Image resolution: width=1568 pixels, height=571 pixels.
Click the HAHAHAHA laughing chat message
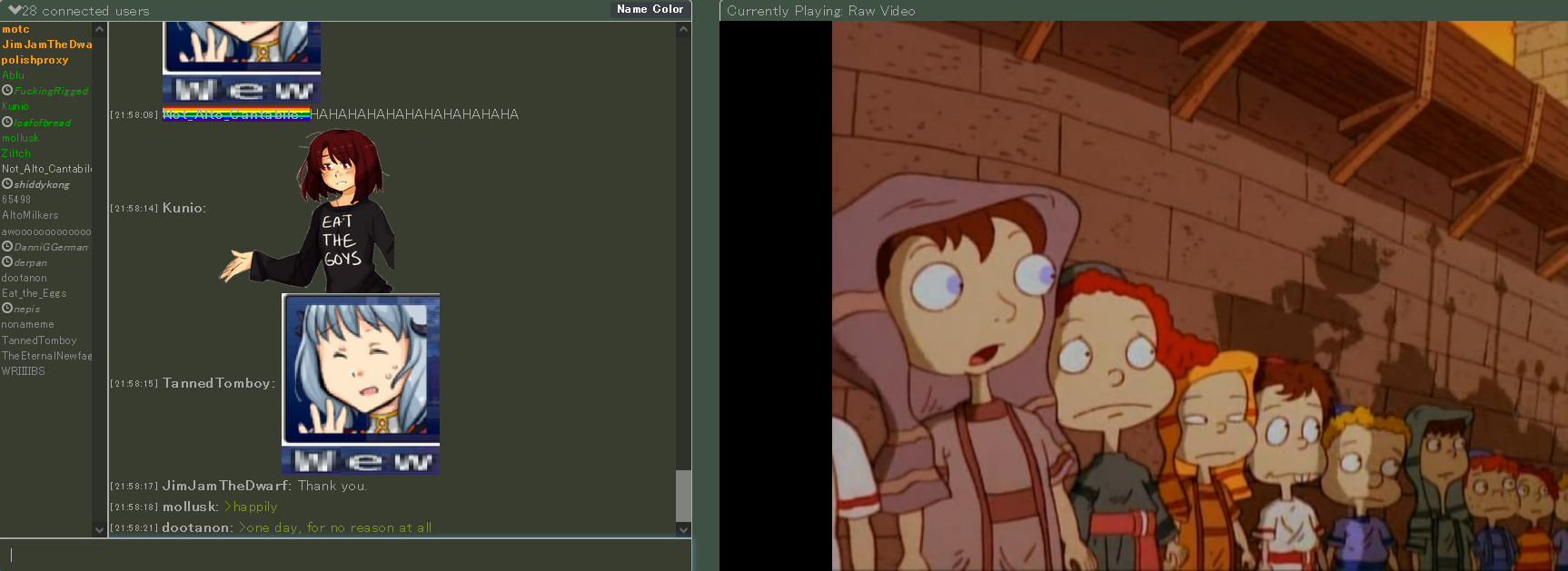tap(415, 114)
